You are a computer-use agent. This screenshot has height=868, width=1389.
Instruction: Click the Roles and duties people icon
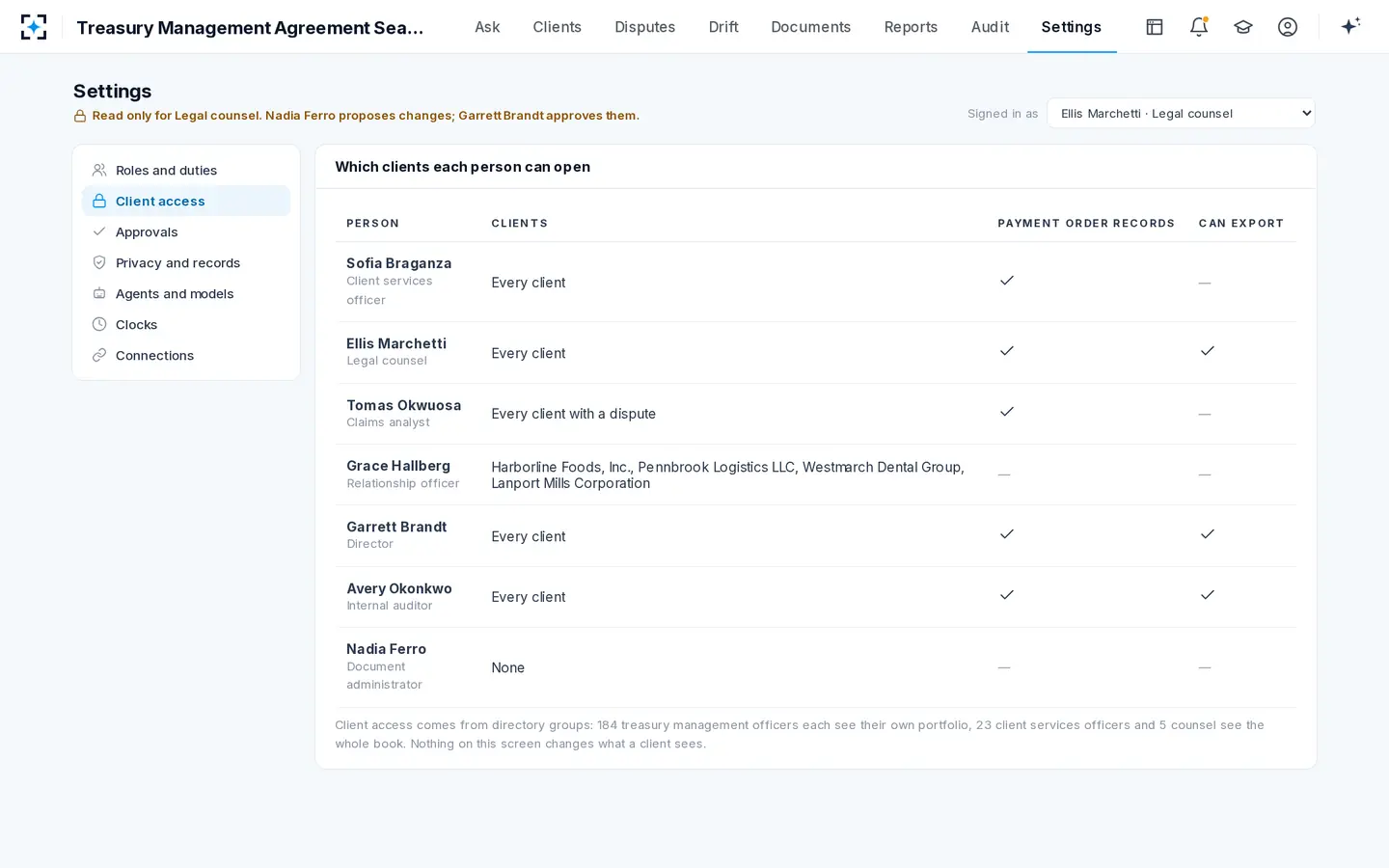(x=99, y=170)
